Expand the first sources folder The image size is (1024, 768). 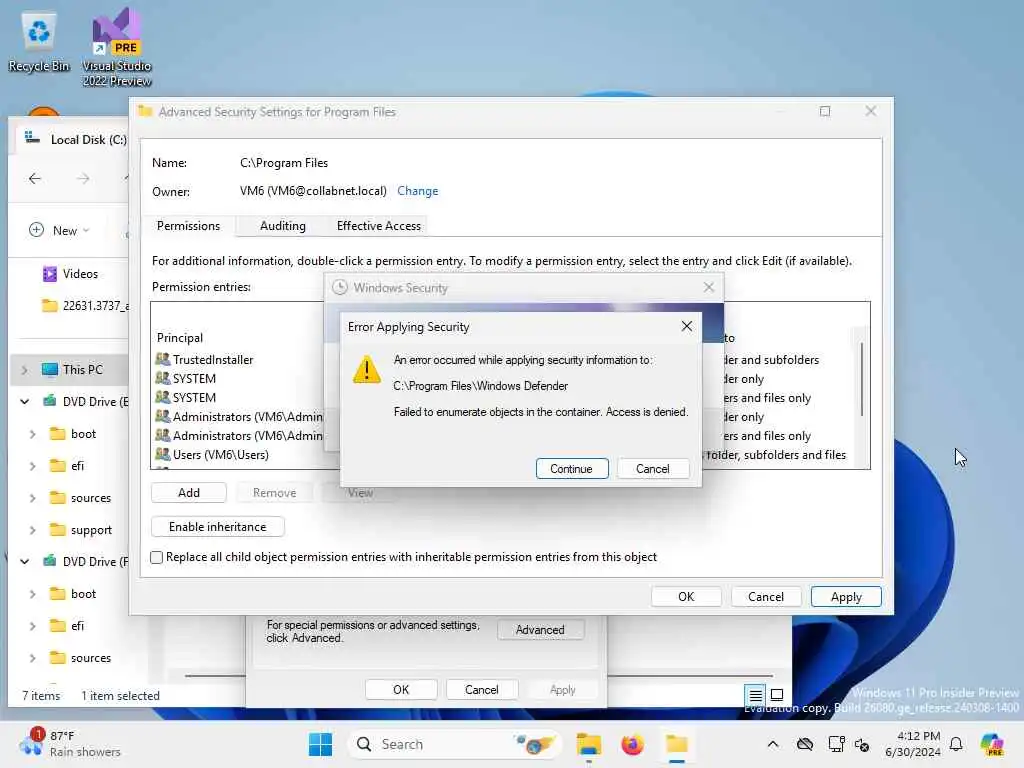click(x=33, y=498)
